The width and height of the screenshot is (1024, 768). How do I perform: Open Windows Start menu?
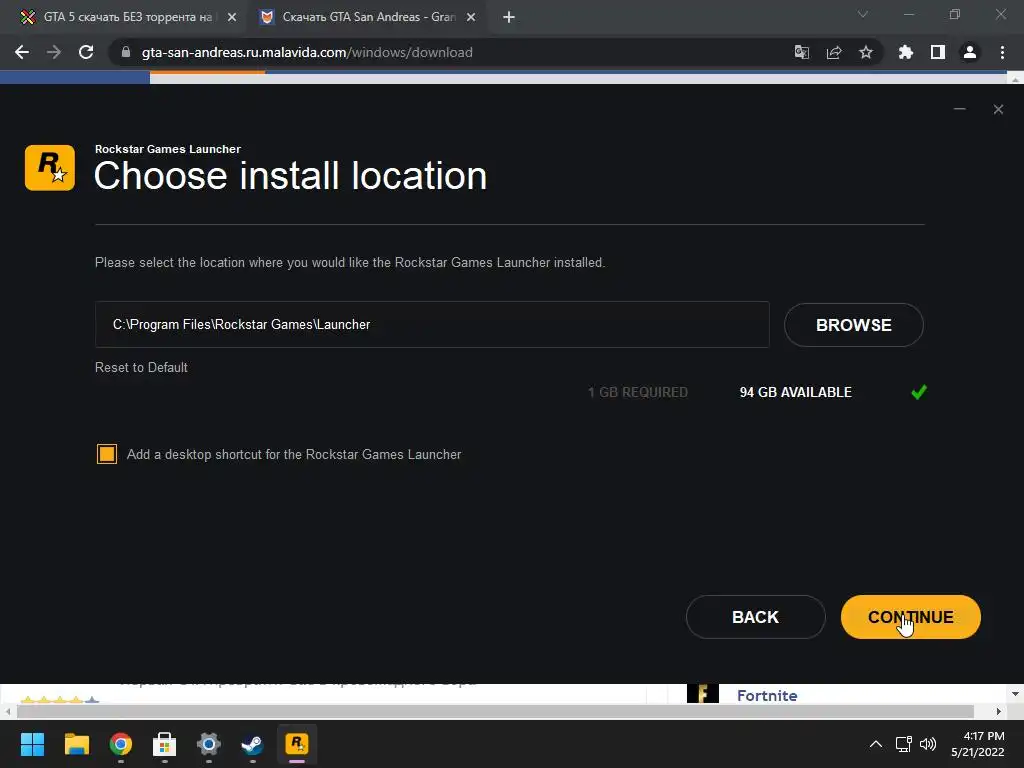point(32,744)
